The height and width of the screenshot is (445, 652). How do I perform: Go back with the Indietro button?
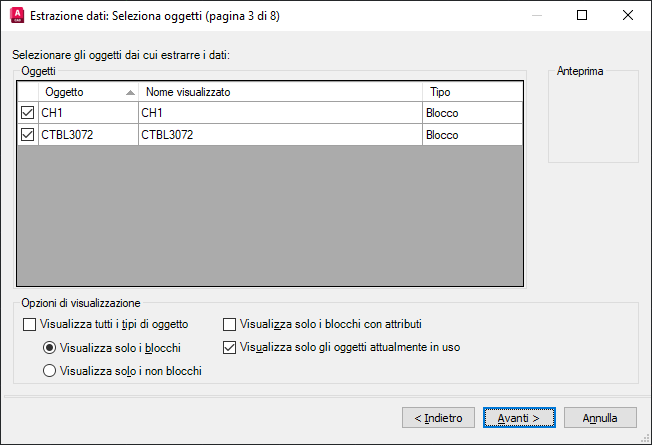(x=438, y=417)
